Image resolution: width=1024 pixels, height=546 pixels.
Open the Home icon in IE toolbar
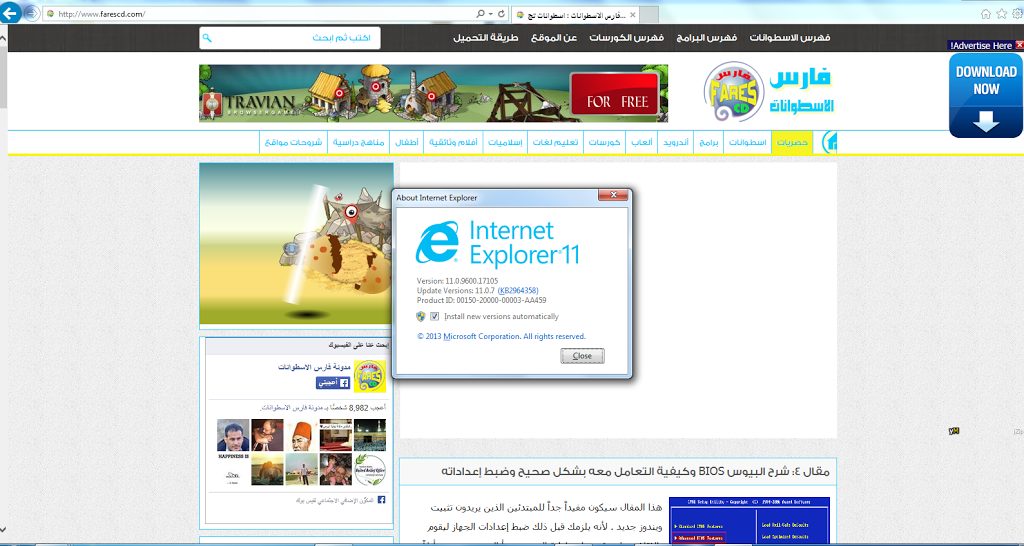(986, 13)
